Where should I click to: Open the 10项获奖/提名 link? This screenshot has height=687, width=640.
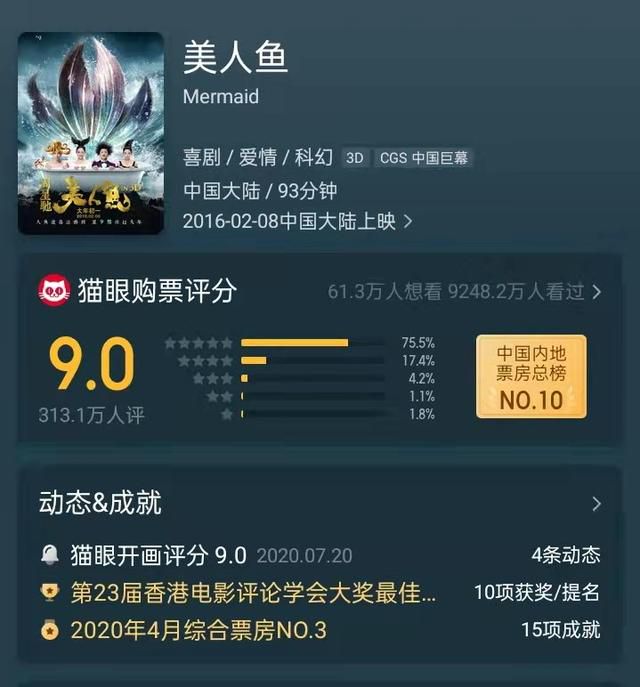click(x=537, y=592)
